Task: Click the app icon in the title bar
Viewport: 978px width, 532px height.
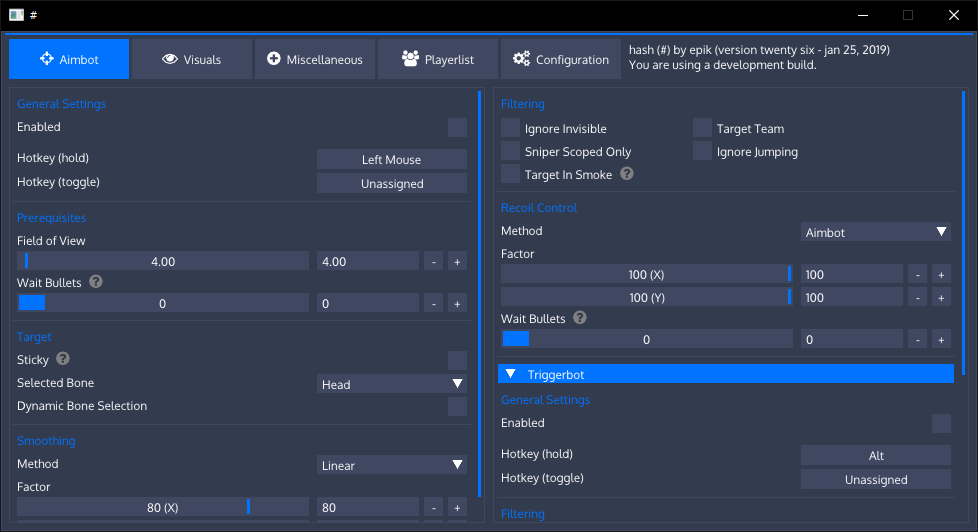Action: click(x=16, y=15)
